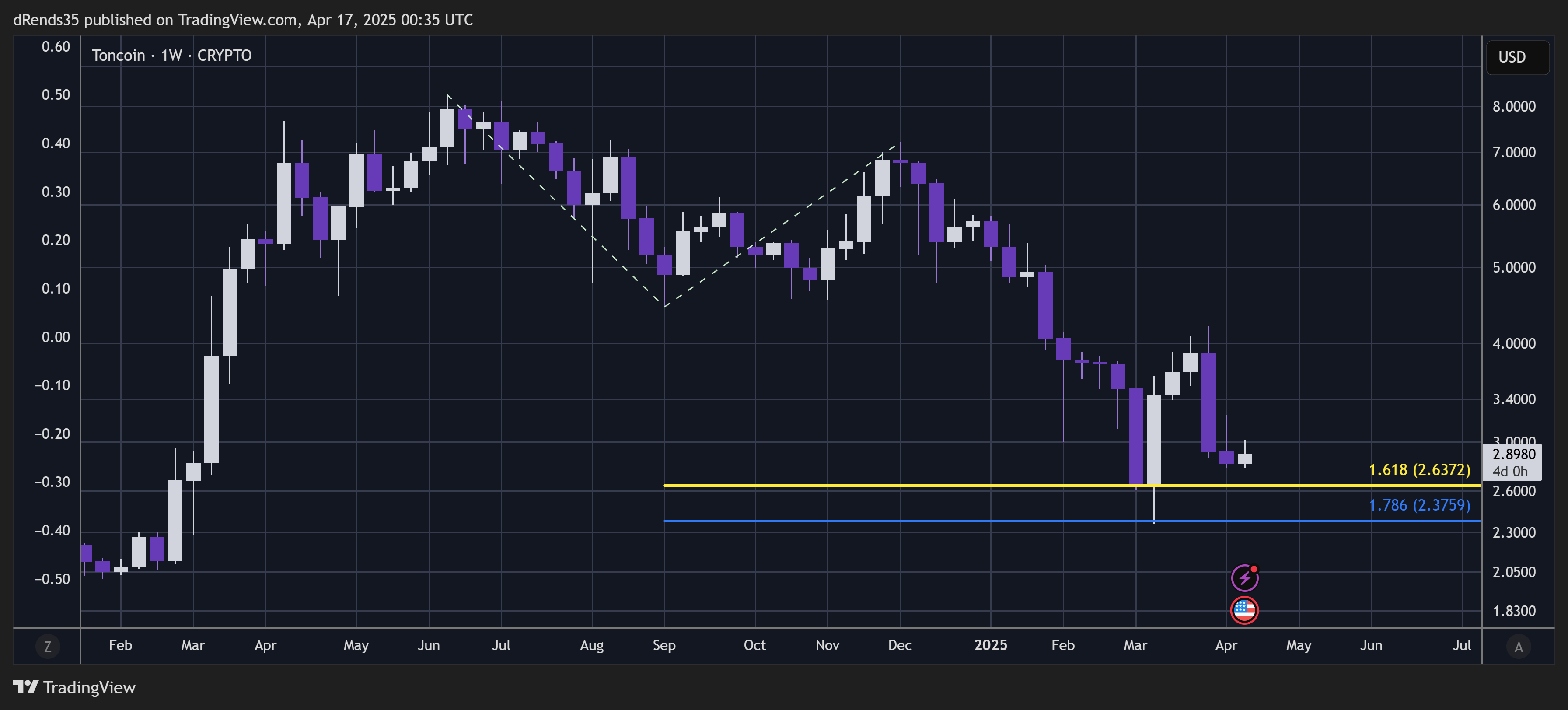
Task: Click the 2025 label on time axis
Action: 990,645
